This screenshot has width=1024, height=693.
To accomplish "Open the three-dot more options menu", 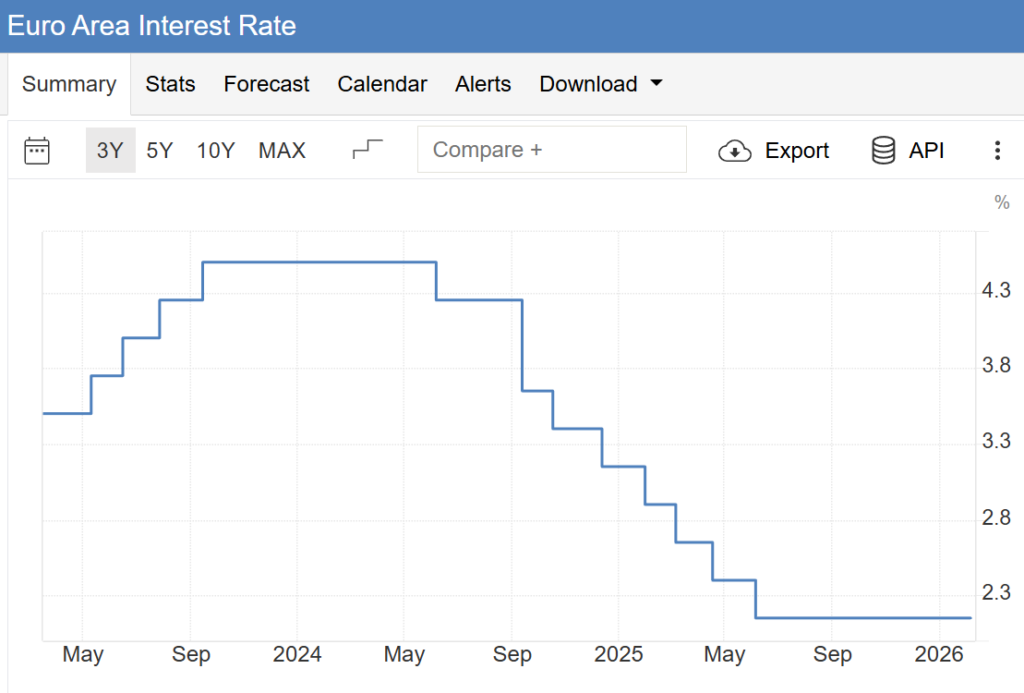I will click(x=997, y=151).
